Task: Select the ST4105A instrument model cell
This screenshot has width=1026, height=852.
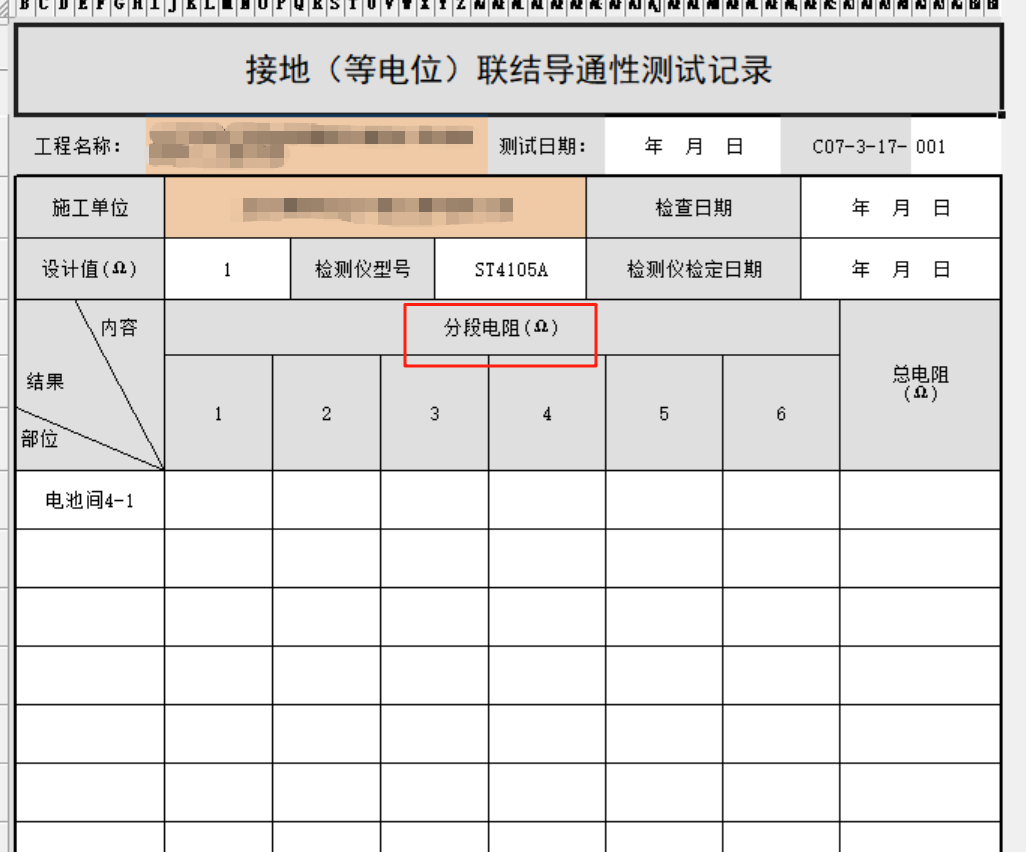Action: pyautogui.click(x=510, y=269)
